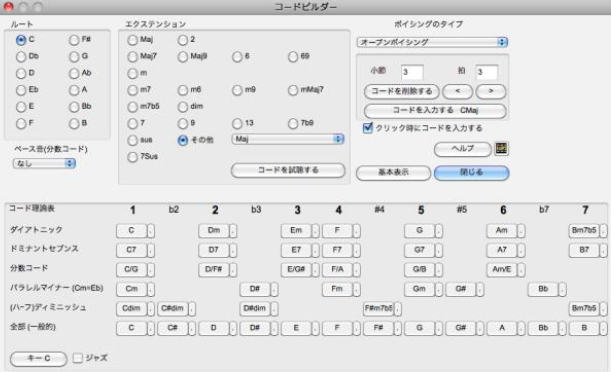Open the Maj dropdown next to その他

288,139
